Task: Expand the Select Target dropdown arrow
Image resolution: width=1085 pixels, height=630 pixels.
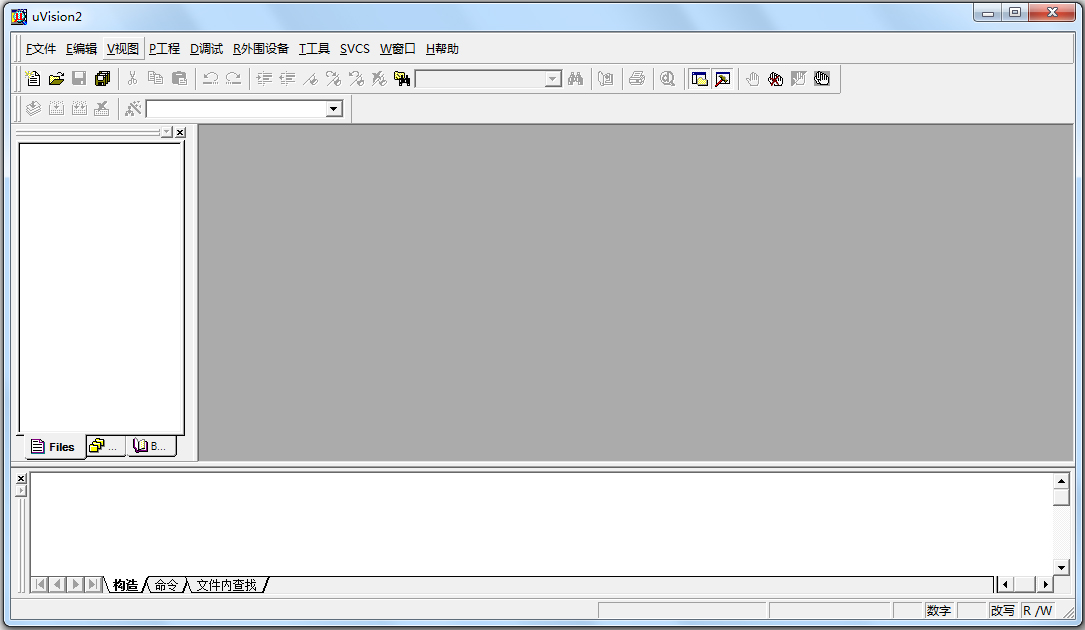Action: click(334, 109)
